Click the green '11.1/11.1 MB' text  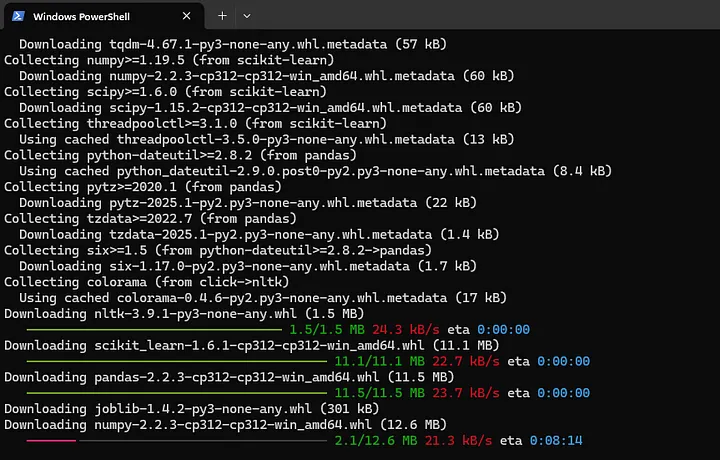(x=380, y=361)
